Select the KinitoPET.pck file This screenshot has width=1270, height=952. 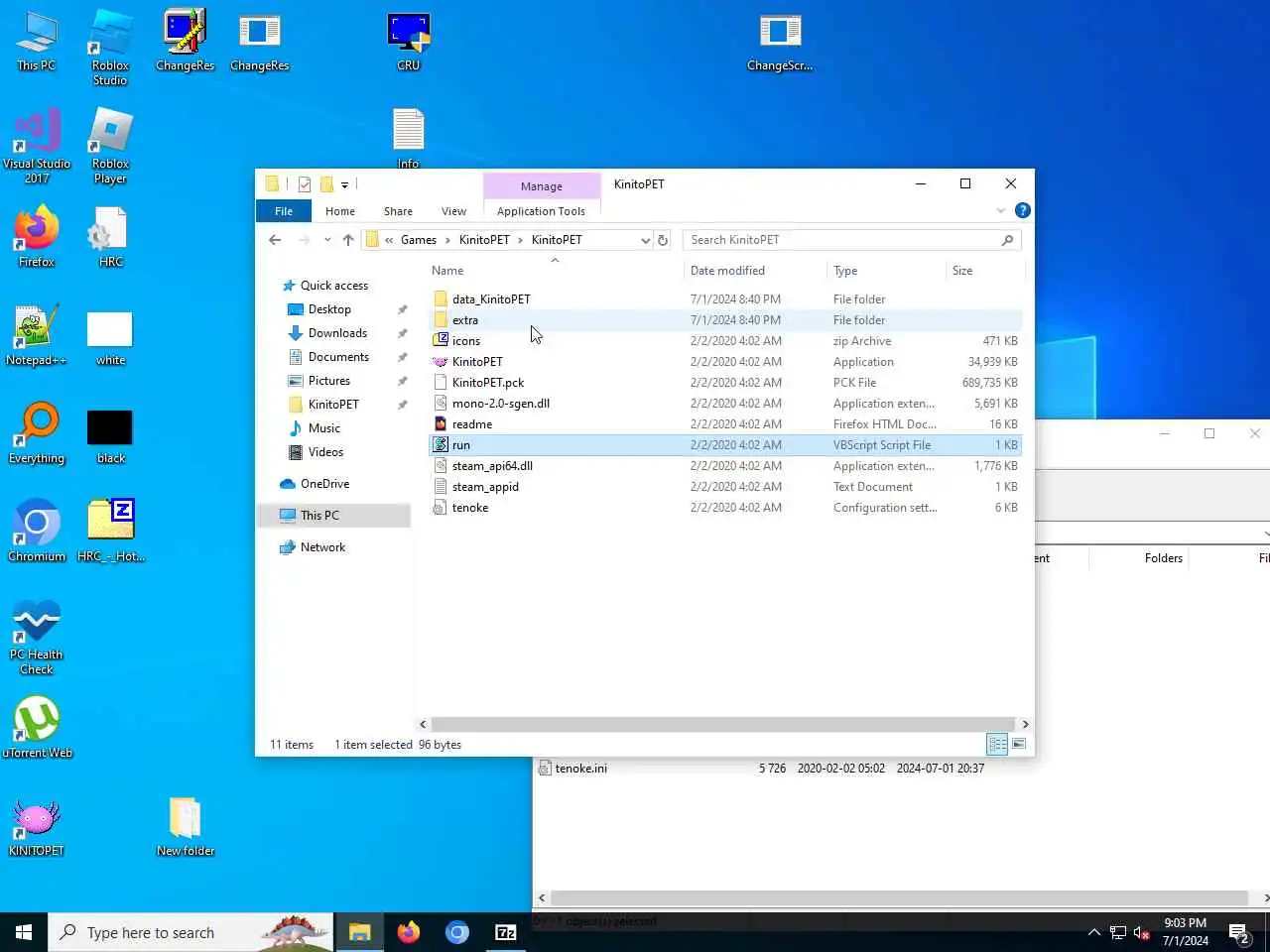pyautogui.click(x=724, y=383)
